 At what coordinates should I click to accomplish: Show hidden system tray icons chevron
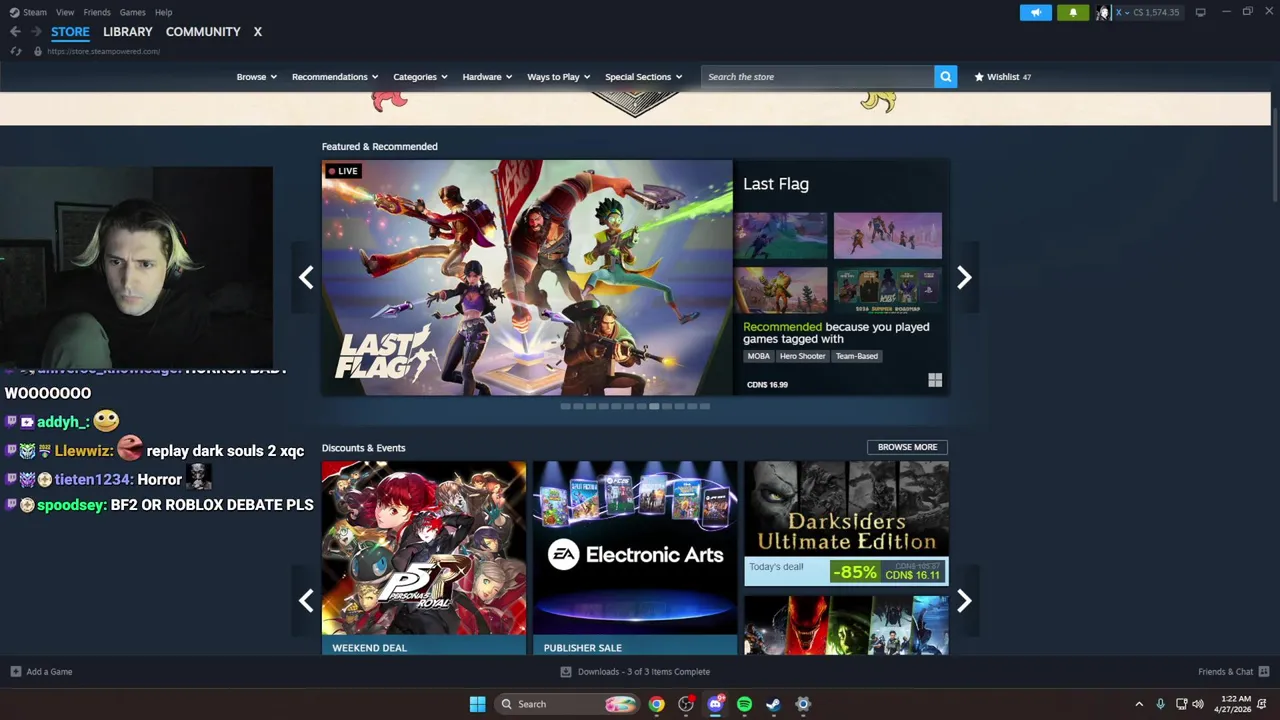coord(1138,704)
